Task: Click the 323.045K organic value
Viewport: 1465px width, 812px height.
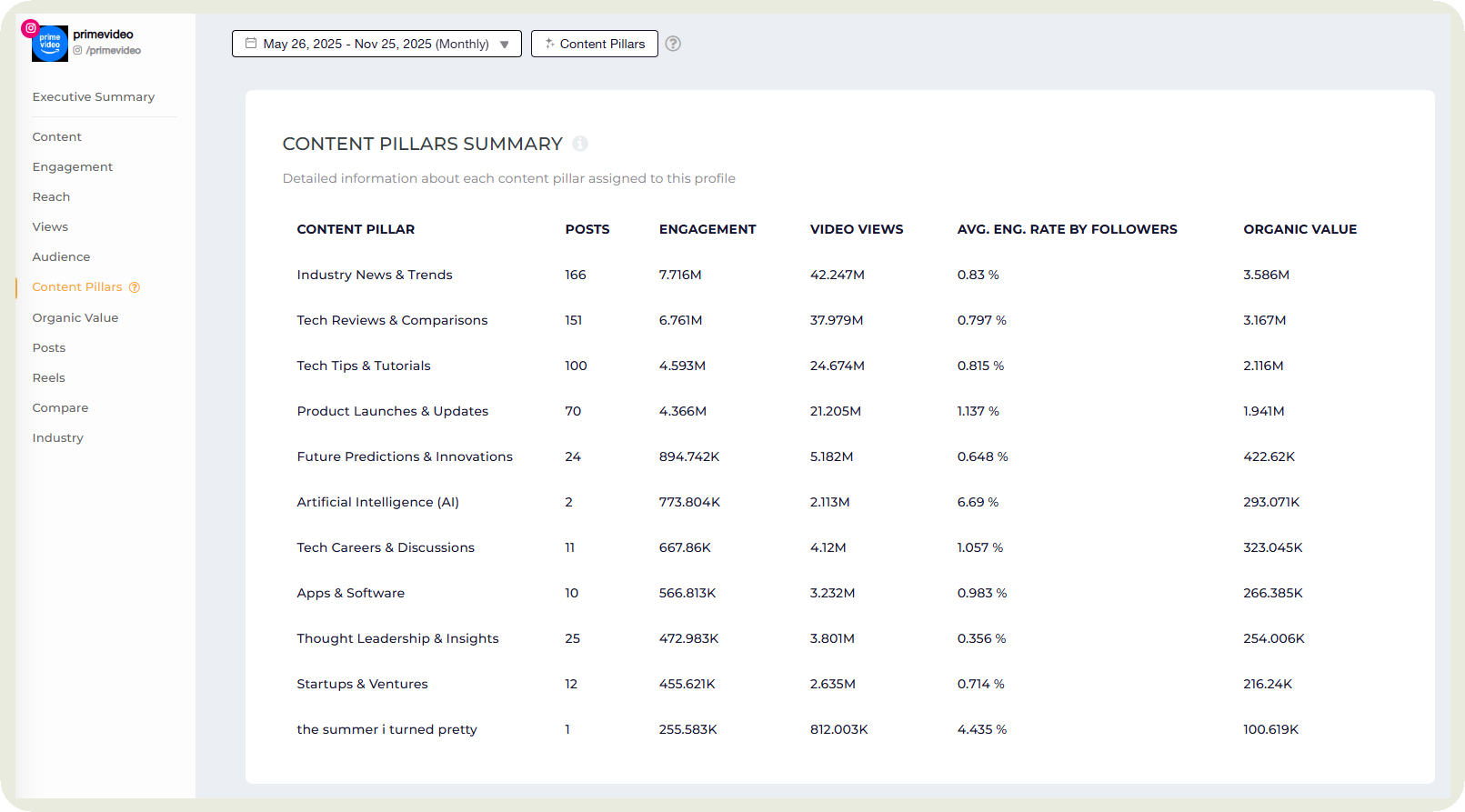Action: pyautogui.click(x=1273, y=547)
